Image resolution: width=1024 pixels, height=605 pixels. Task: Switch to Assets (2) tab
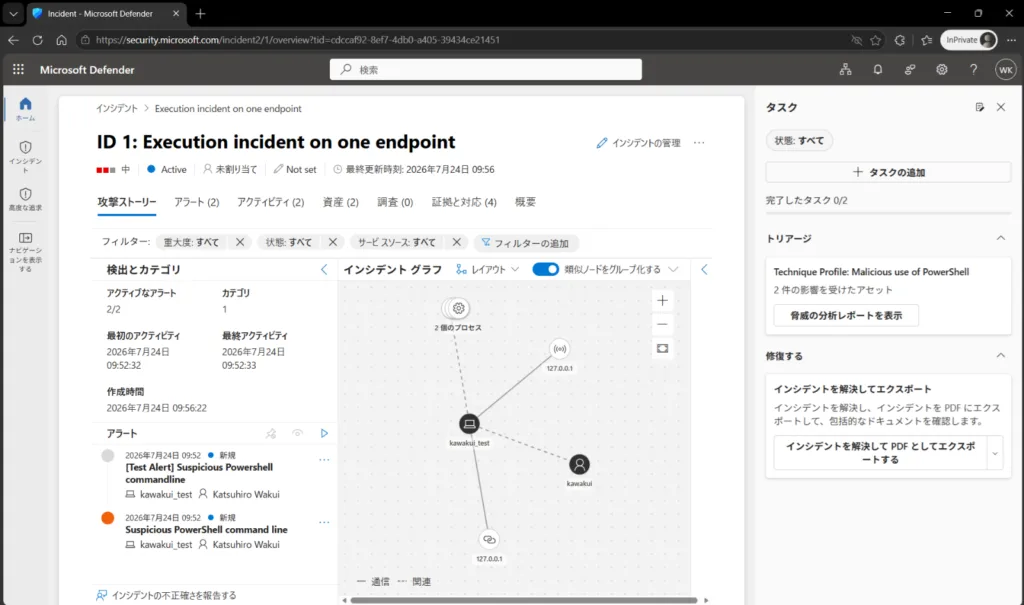pyautogui.click(x=341, y=203)
